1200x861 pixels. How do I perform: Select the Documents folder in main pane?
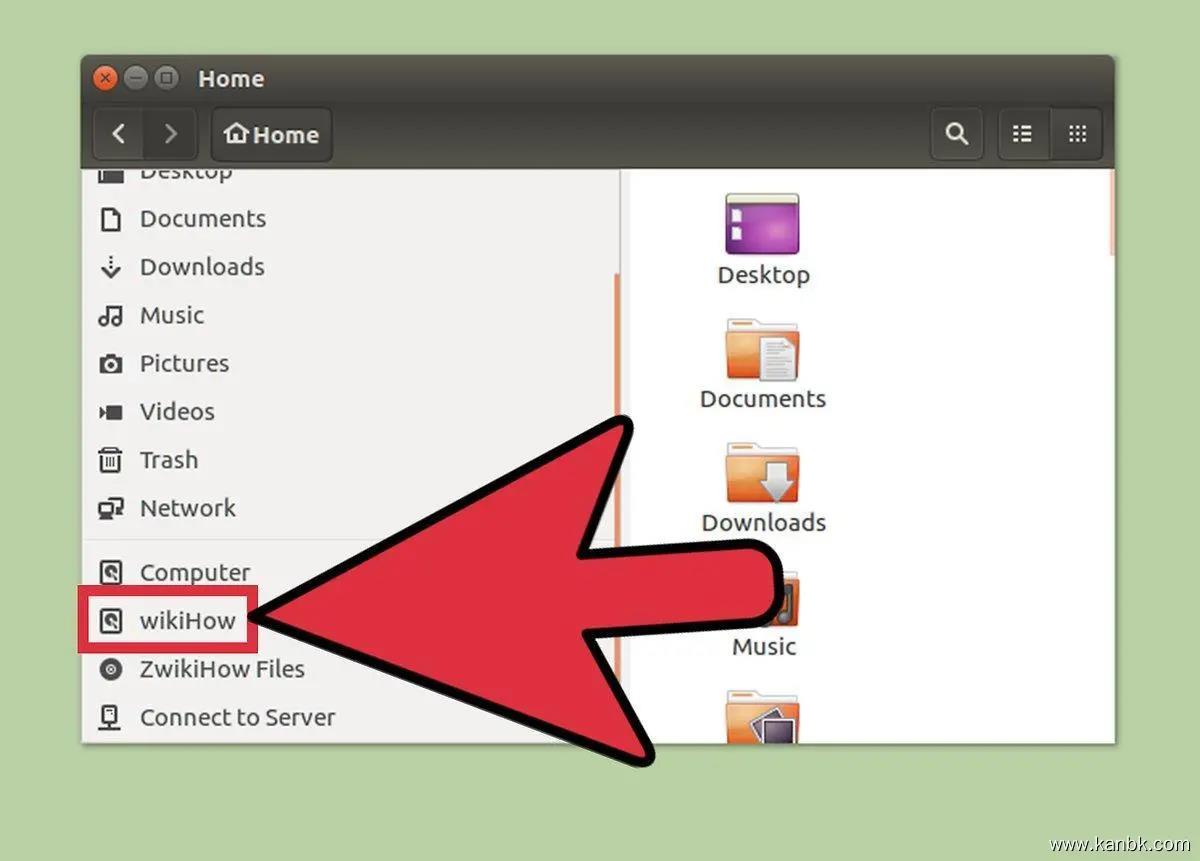tap(762, 350)
